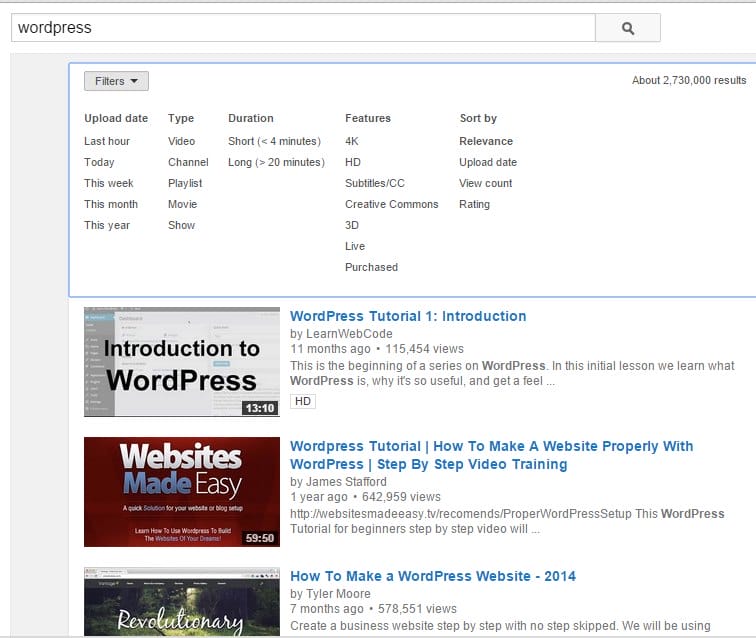The image size is (756, 638).
Task: Sort results by Relevance
Action: point(486,141)
